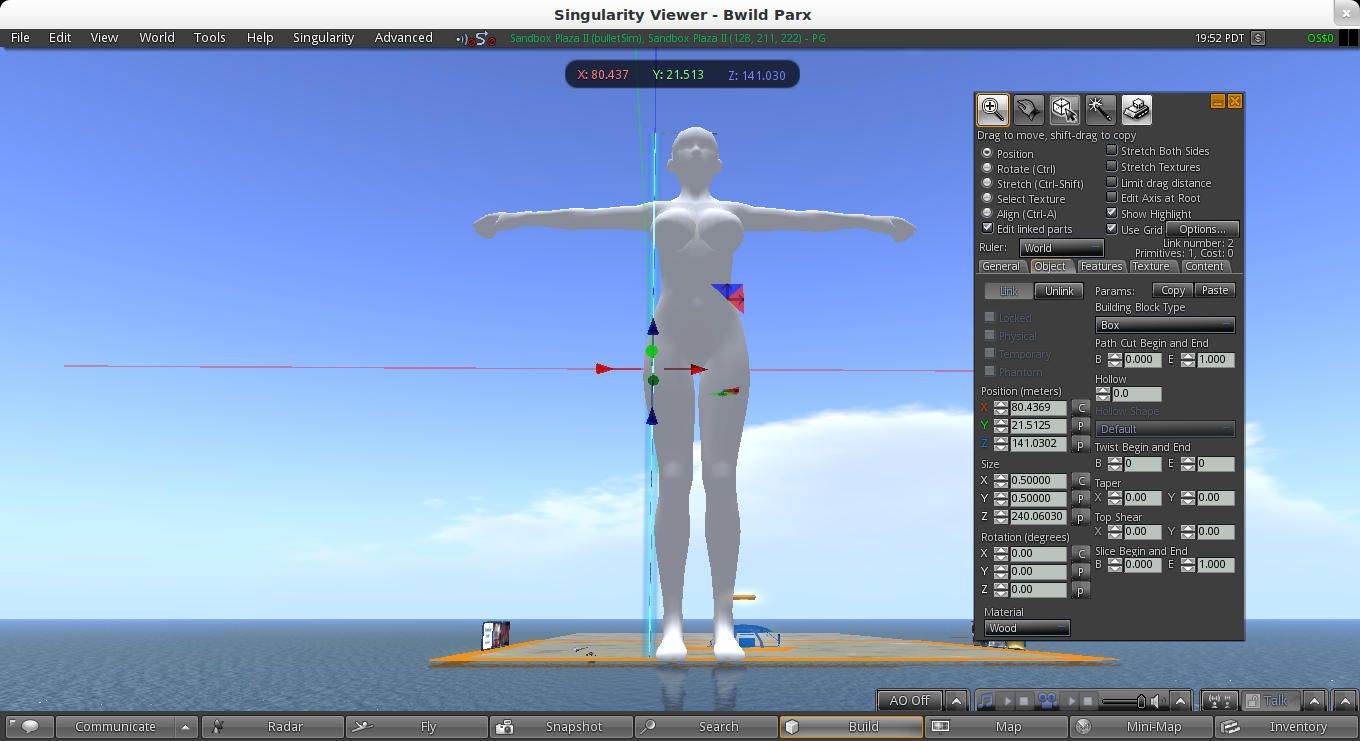Enable Limit drag distance checkbox
The height and width of the screenshot is (741, 1360).
pyautogui.click(x=1112, y=182)
